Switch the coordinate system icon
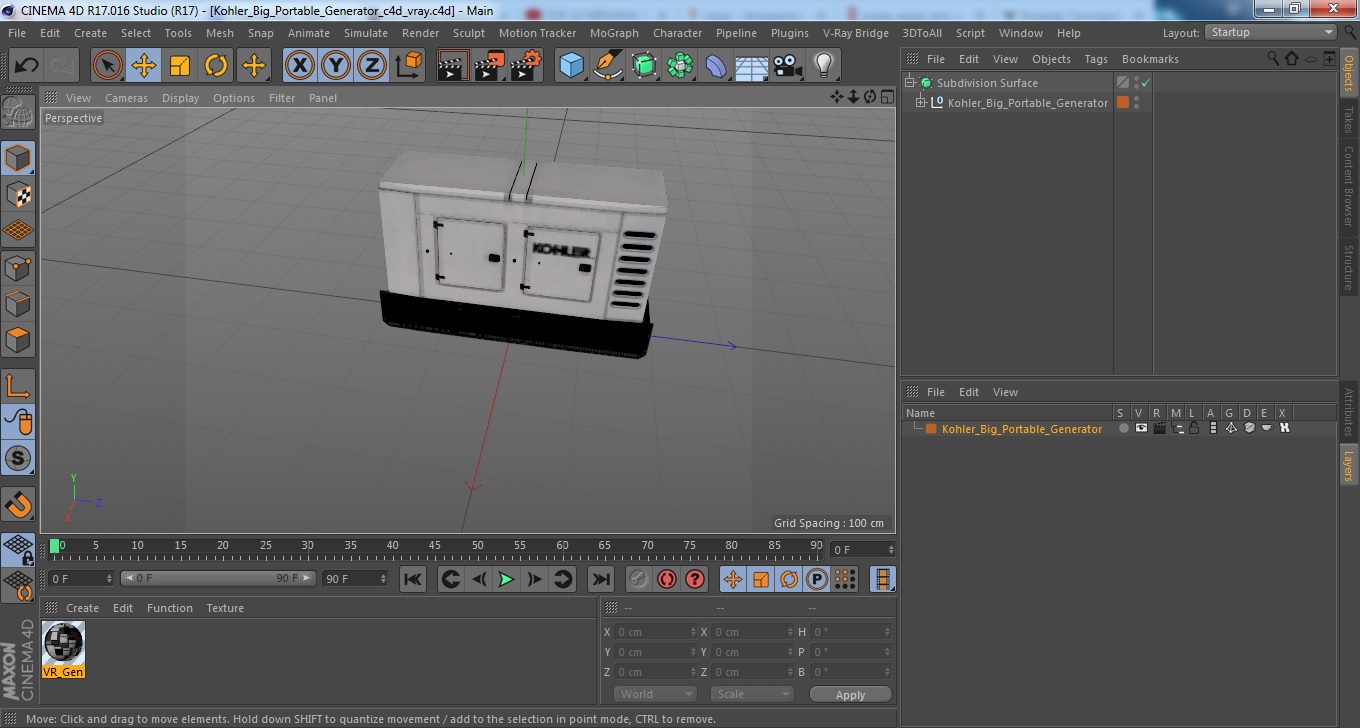 pos(409,66)
